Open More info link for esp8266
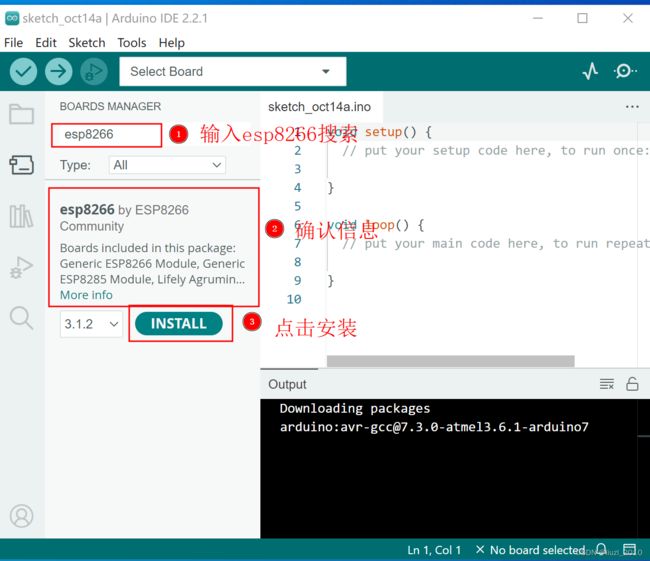The height and width of the screenshot is (561, 650). point(86,295)
